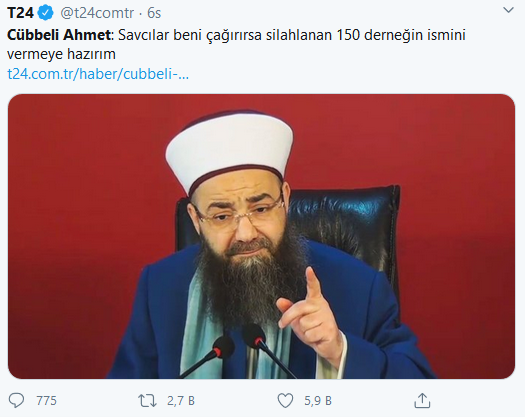Screen dimensions: 525x417
Task: Click the 6s tweet timestamp
Action: pos(154,13)
